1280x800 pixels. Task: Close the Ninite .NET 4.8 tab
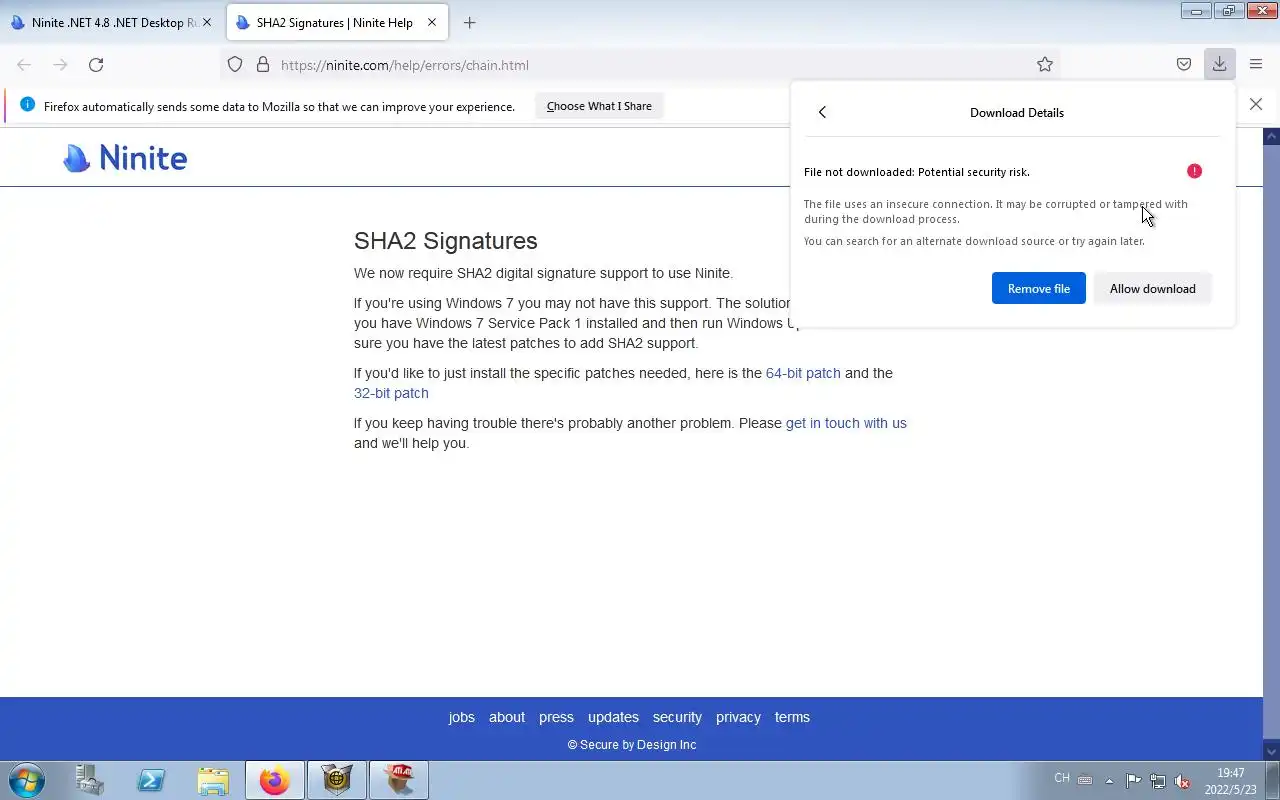(207, 22)
